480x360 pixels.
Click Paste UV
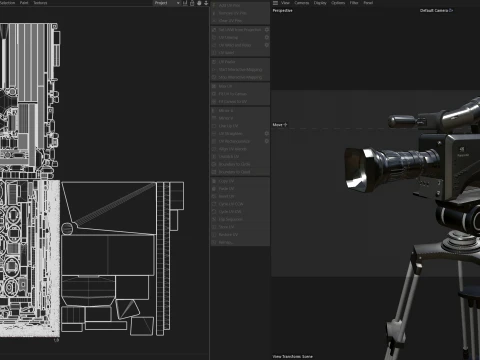240,188
